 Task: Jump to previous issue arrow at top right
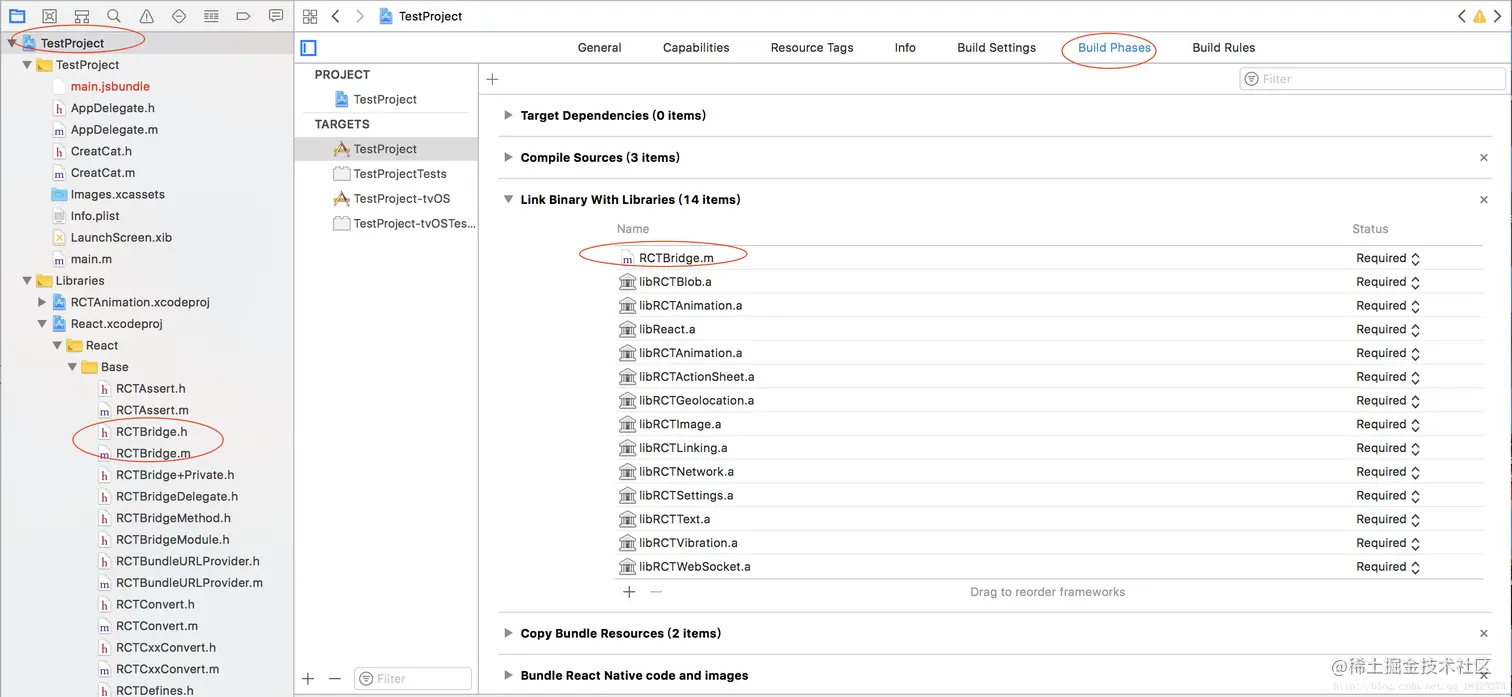click(x=1462, y=16)
